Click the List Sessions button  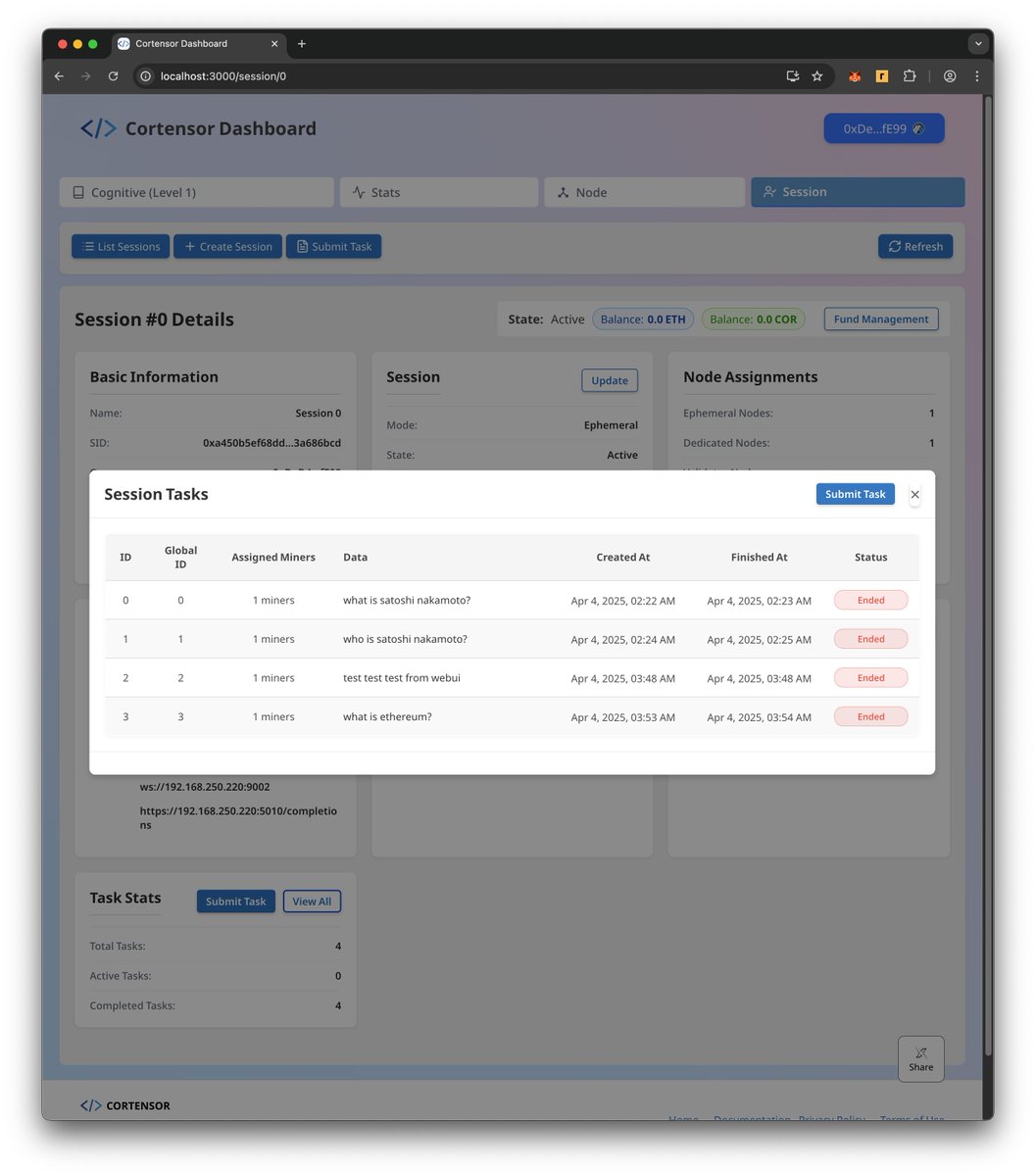(x=121, y=246)
